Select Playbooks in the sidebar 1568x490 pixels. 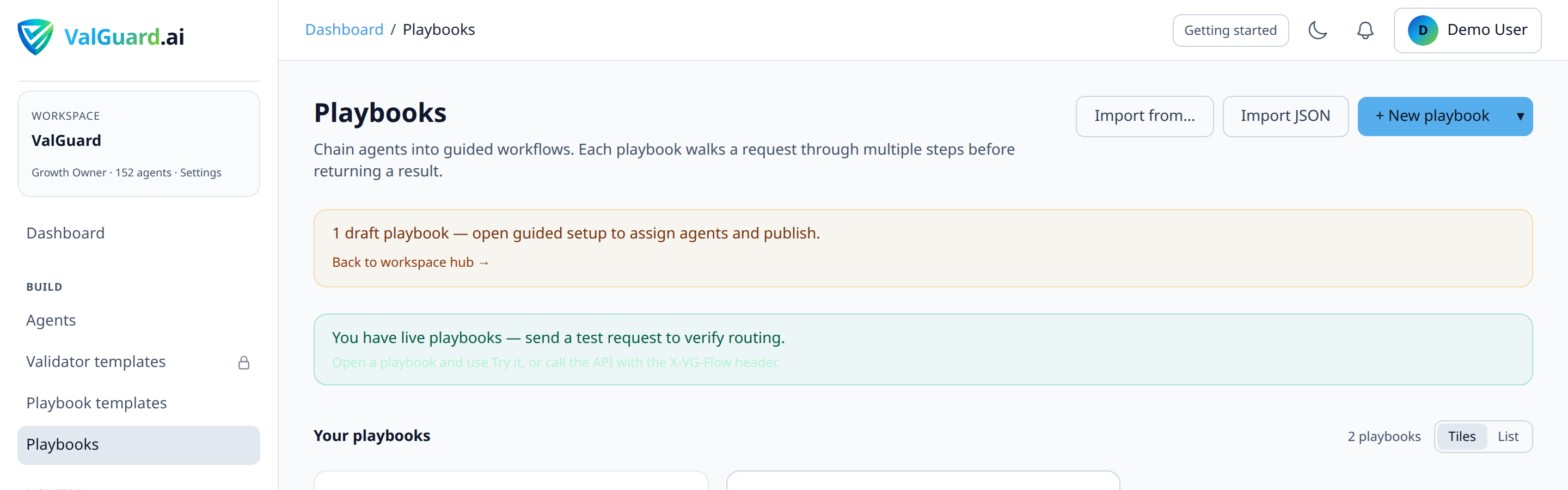pyautogui.click(x=138, y=445)
